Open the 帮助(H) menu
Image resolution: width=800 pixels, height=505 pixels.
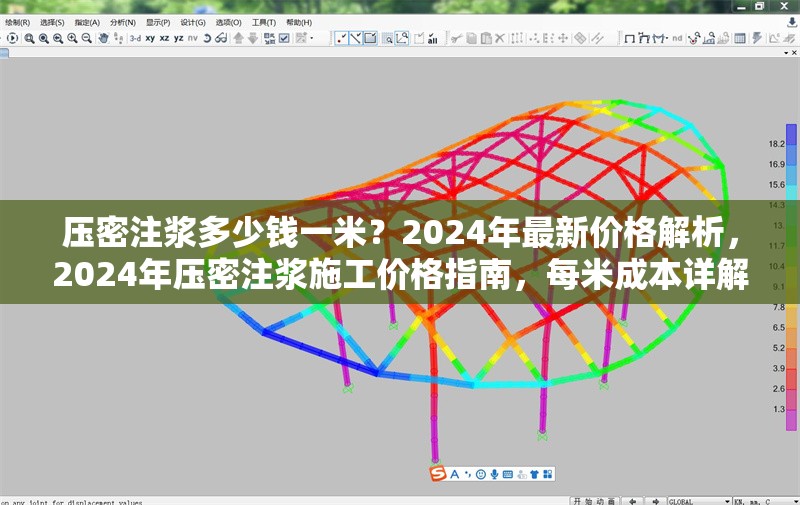(x=299, y=22)
